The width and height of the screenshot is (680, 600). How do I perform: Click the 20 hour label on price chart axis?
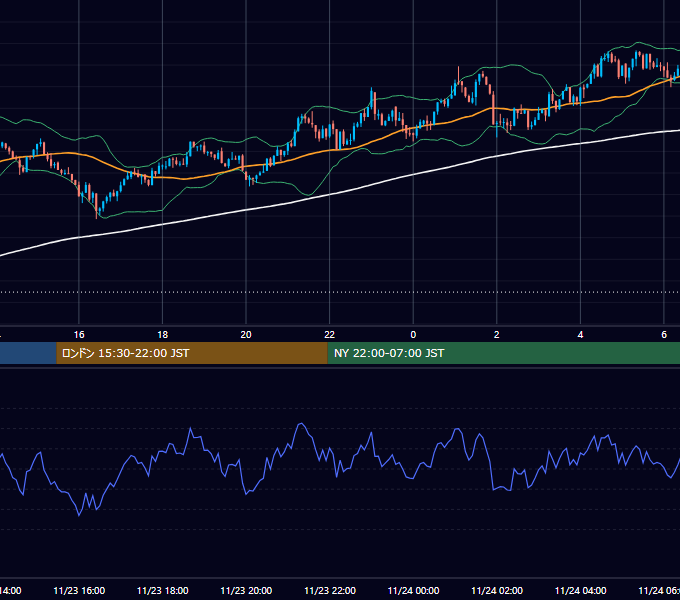(x=246, y=335)
